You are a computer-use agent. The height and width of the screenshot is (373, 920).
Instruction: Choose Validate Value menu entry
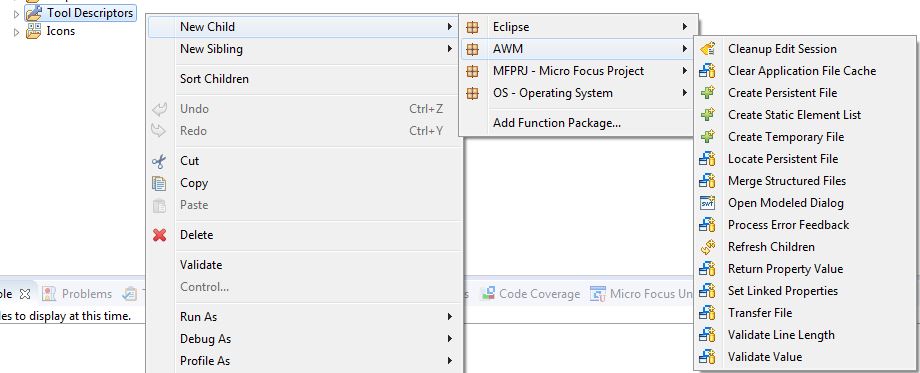804,357
